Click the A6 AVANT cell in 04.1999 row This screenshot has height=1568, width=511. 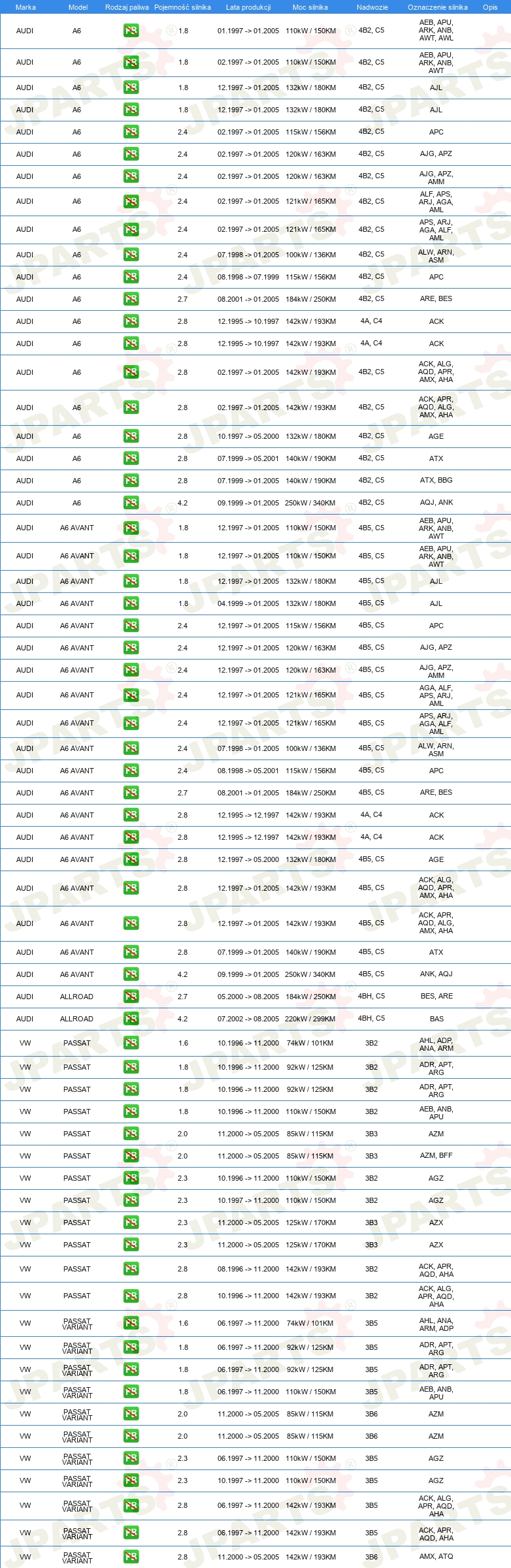coord(76,603)
